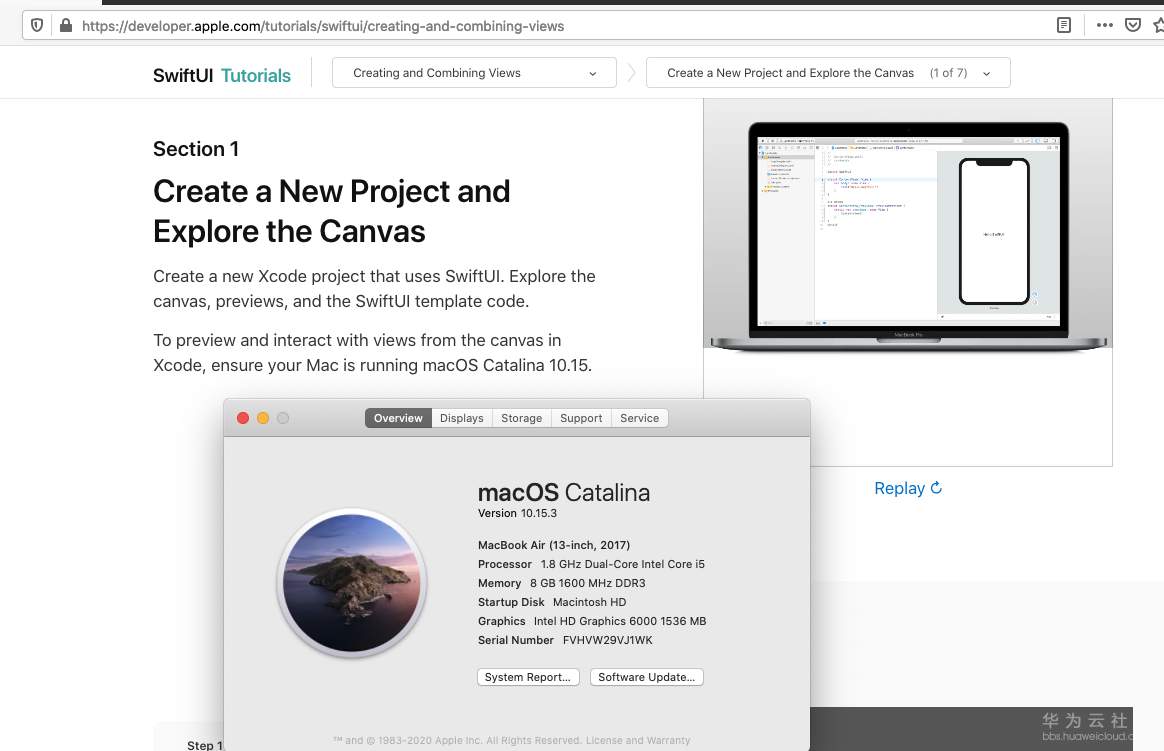Click the MacBook Air (13-inch, 2017) text
The image size is (1164, 751).
554,545
